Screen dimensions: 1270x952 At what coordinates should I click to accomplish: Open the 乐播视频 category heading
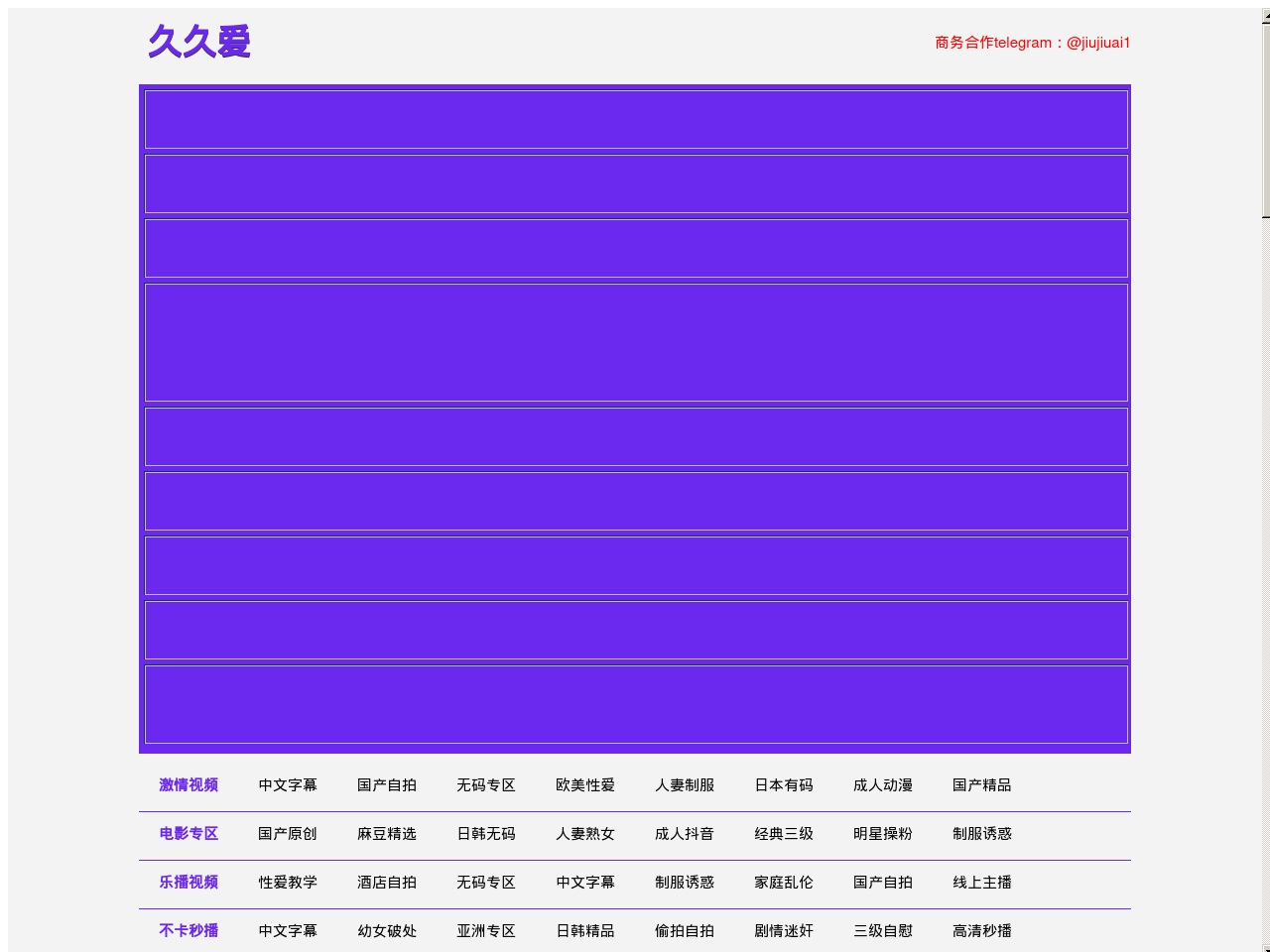pos(189,882)
